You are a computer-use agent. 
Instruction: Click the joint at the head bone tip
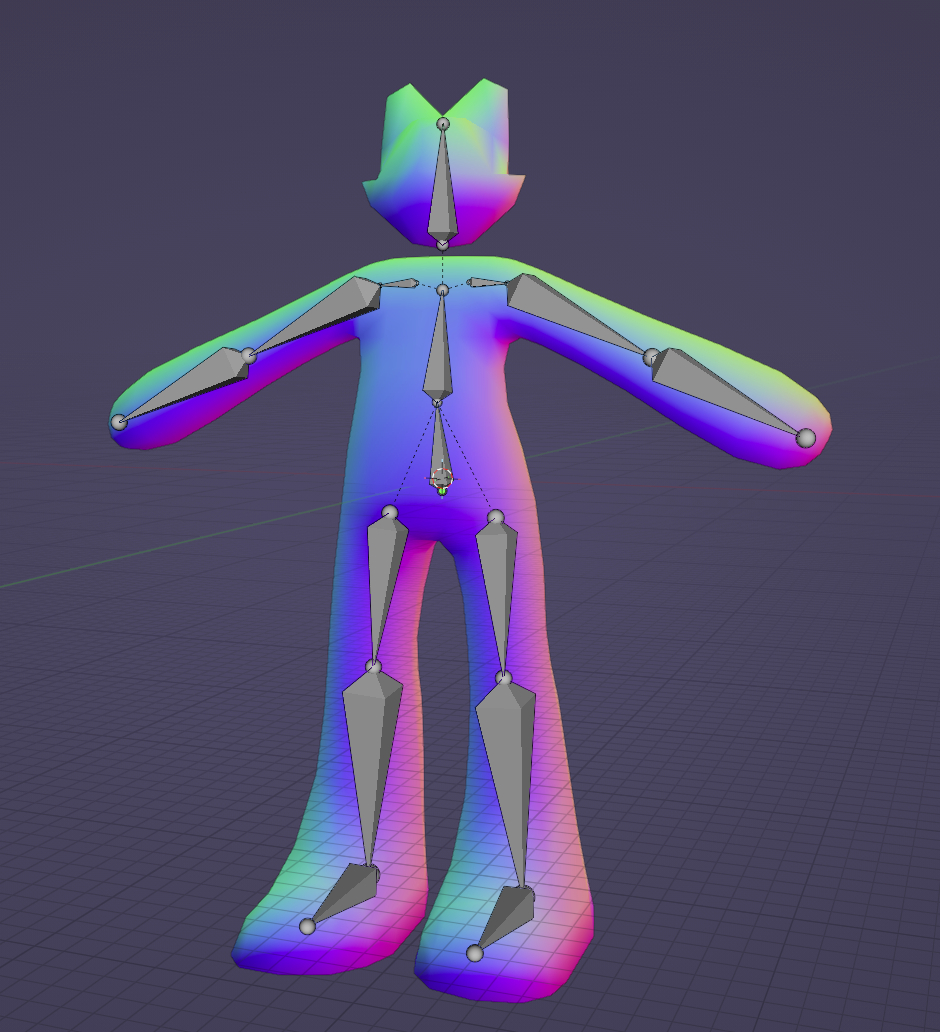click(x=443, y=124)
